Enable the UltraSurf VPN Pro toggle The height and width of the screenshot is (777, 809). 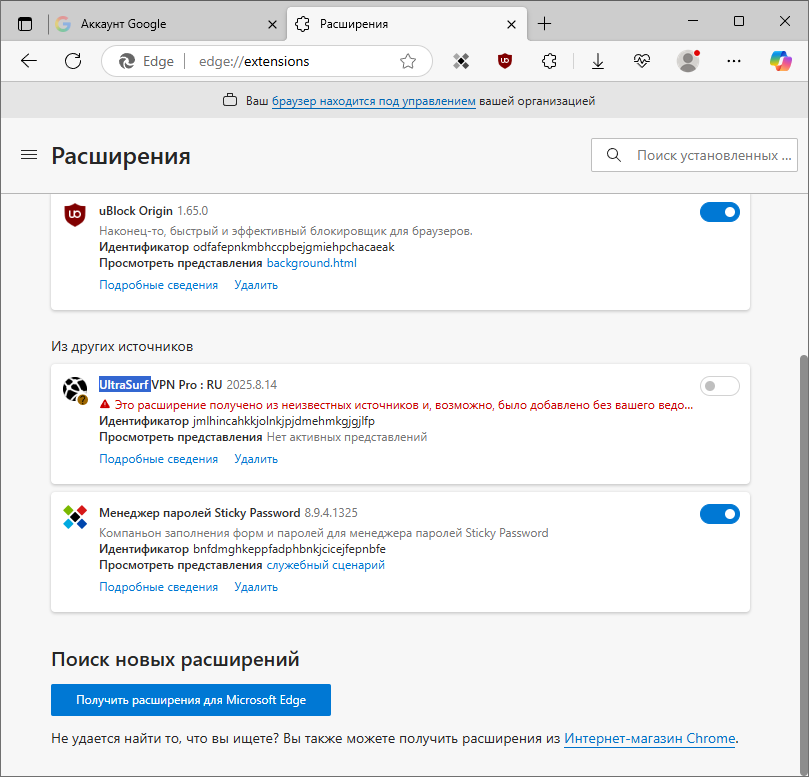click(720, 386)
